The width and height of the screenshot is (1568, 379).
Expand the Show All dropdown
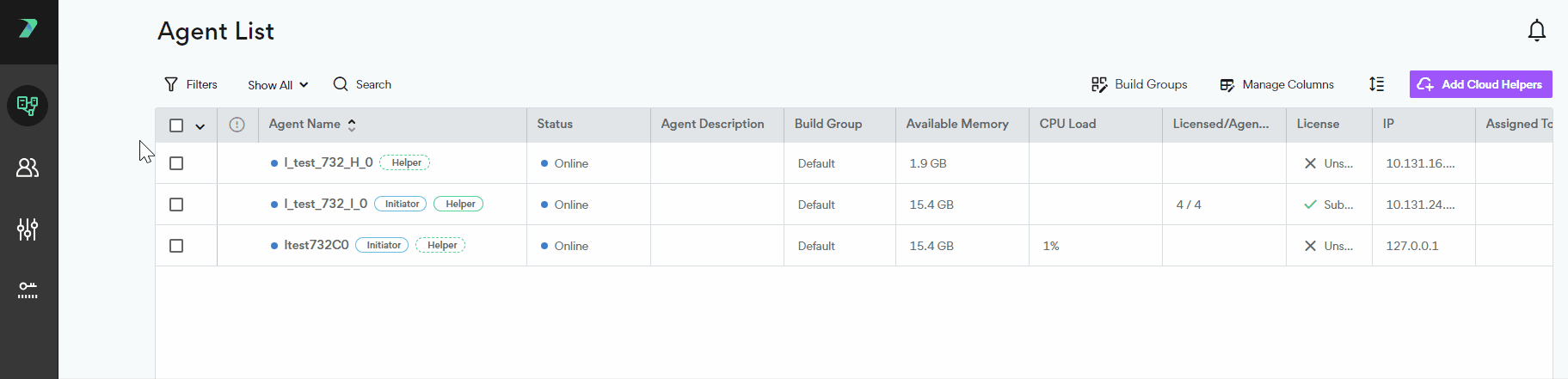coord(277,85)
